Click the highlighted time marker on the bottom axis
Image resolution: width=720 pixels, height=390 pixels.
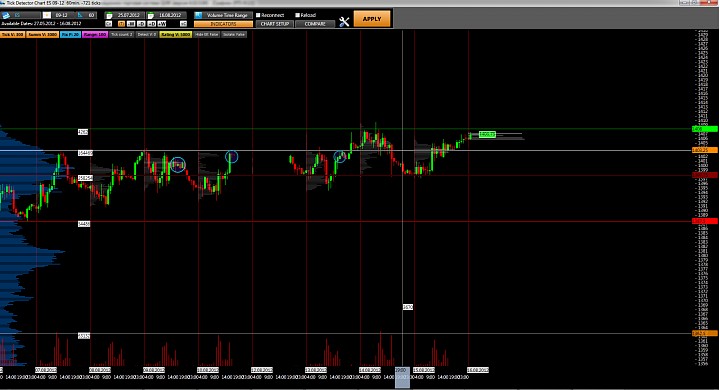click(402, 377)
